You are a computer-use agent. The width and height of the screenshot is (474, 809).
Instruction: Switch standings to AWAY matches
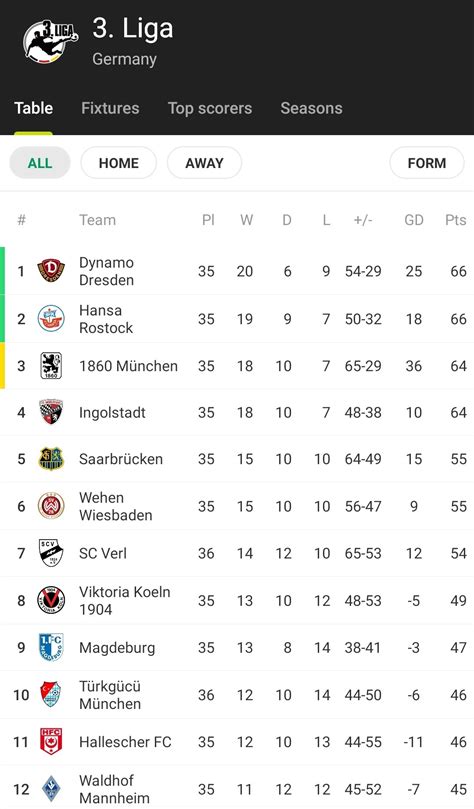click(x=204, y=163)
